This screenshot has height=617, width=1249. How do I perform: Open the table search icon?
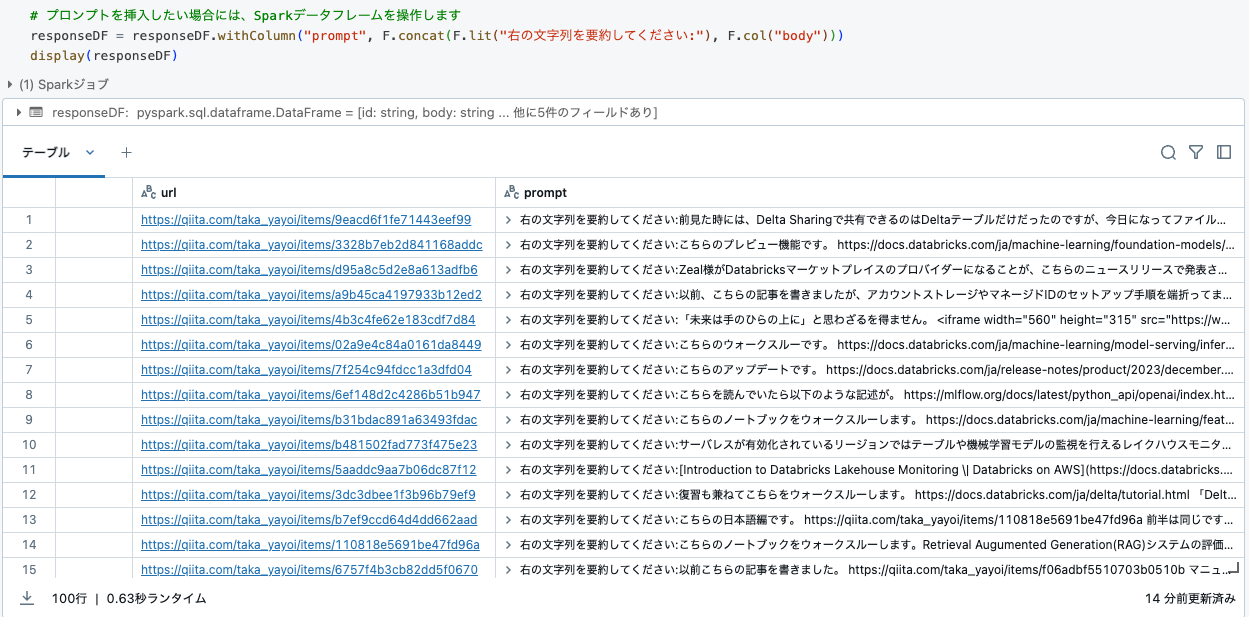point(1168,152)
